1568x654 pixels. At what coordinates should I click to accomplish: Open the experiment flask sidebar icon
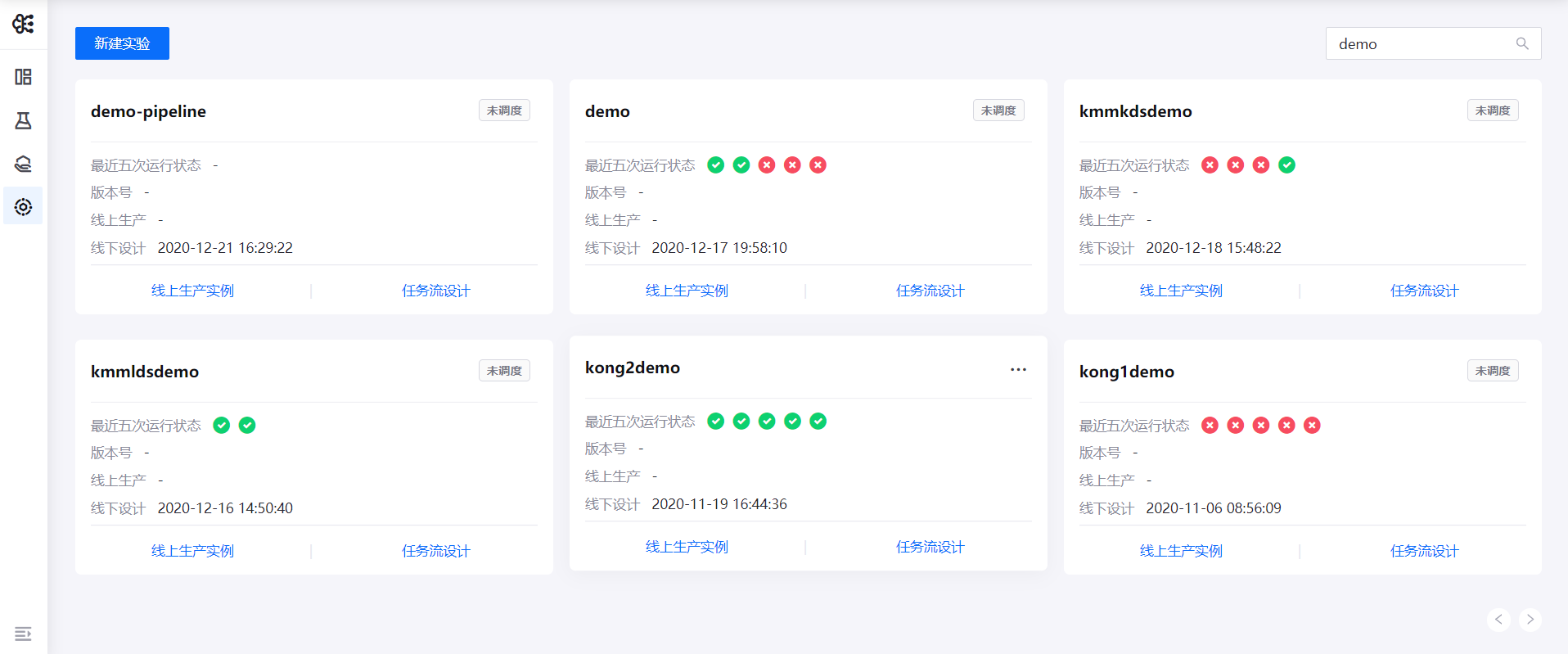(x=23, y=121)
